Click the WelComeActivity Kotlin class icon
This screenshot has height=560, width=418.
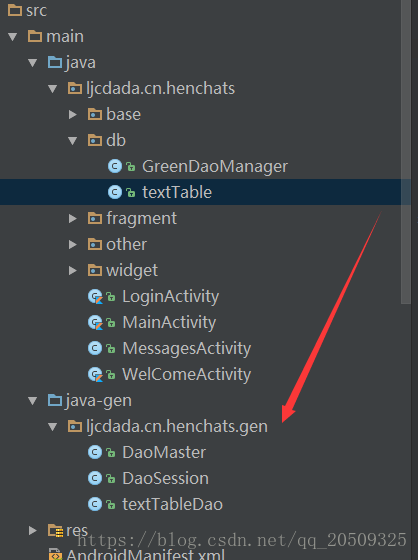click(95, 375)
